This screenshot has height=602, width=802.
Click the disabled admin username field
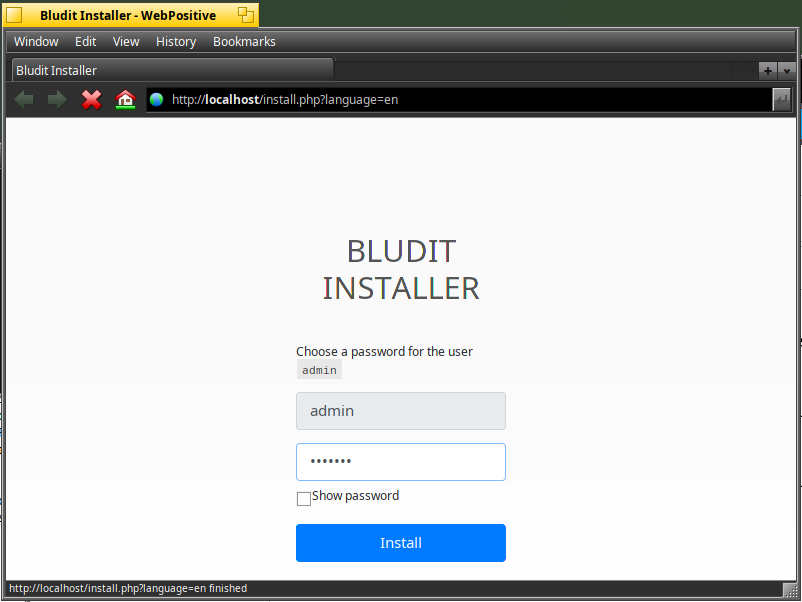pos(400,411)
